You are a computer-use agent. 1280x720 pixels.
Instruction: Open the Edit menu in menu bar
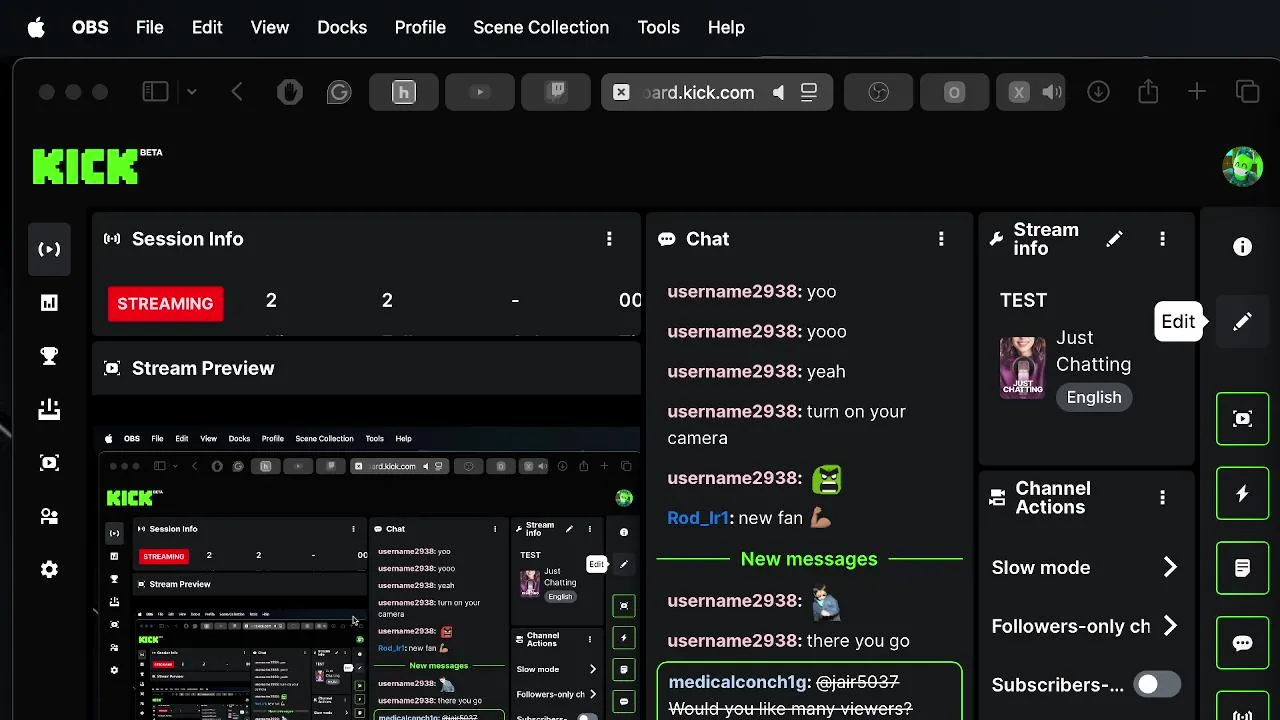pyautogui.click(x=207, y=27)
